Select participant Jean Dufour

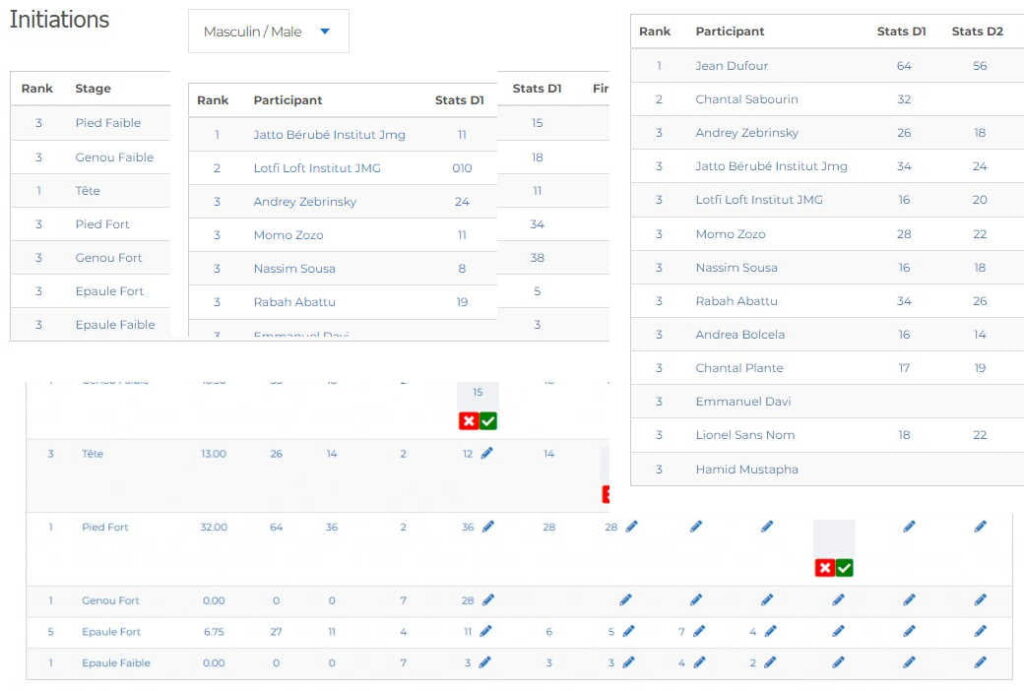(x=730, y=65)
